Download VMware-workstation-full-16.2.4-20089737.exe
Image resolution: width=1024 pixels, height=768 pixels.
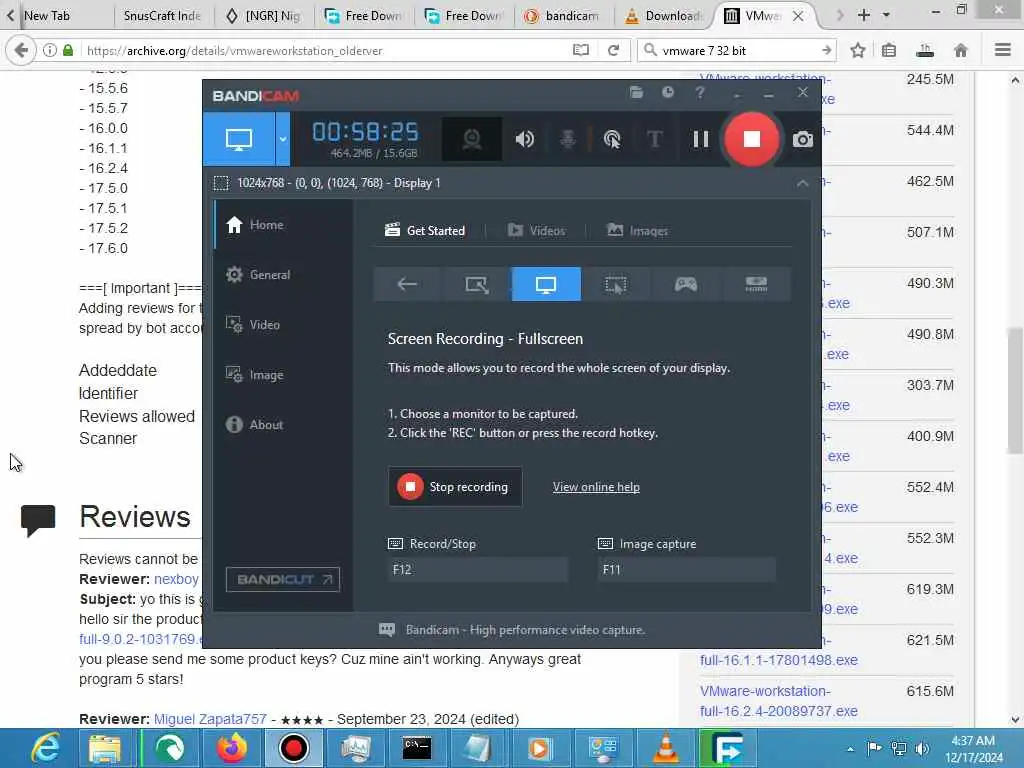[778, 701]
